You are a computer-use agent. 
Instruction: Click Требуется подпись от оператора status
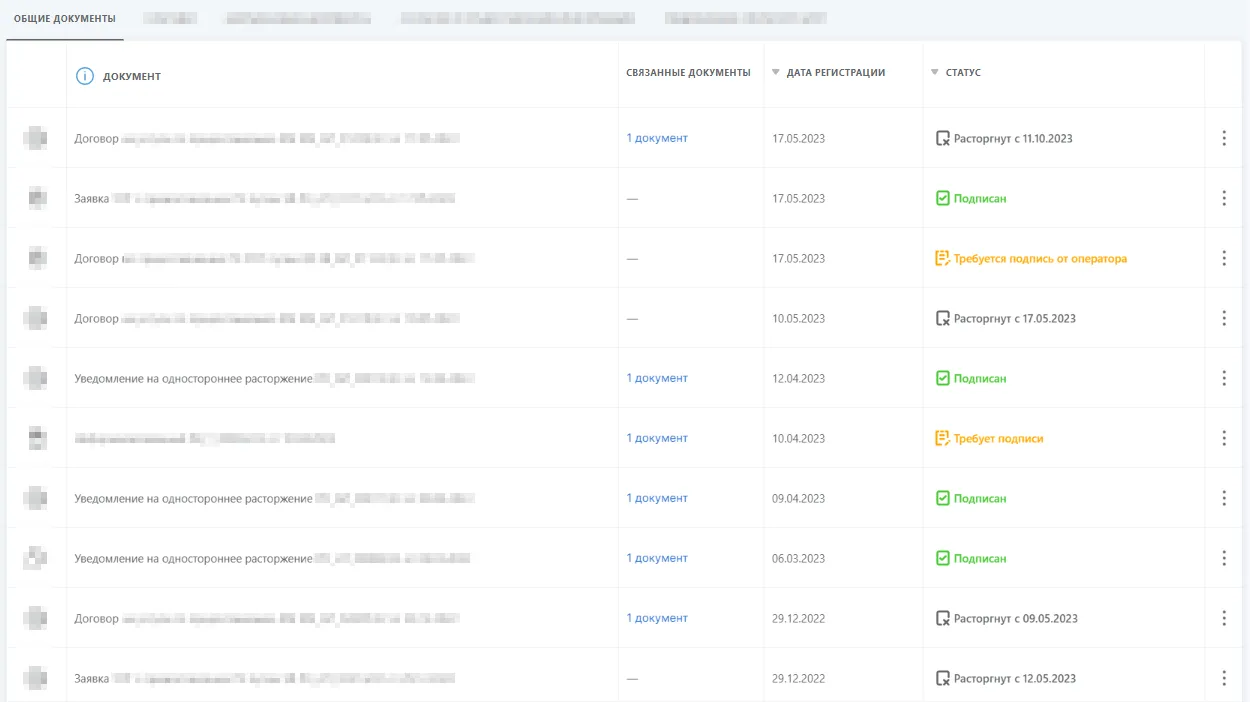1040,258
